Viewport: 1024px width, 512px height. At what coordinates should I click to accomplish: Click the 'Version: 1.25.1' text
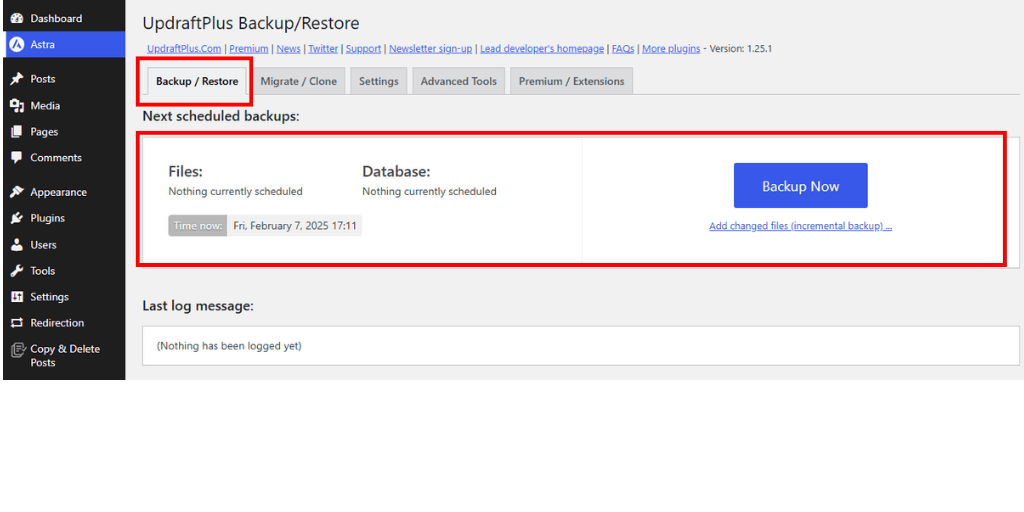coord(741,48)
